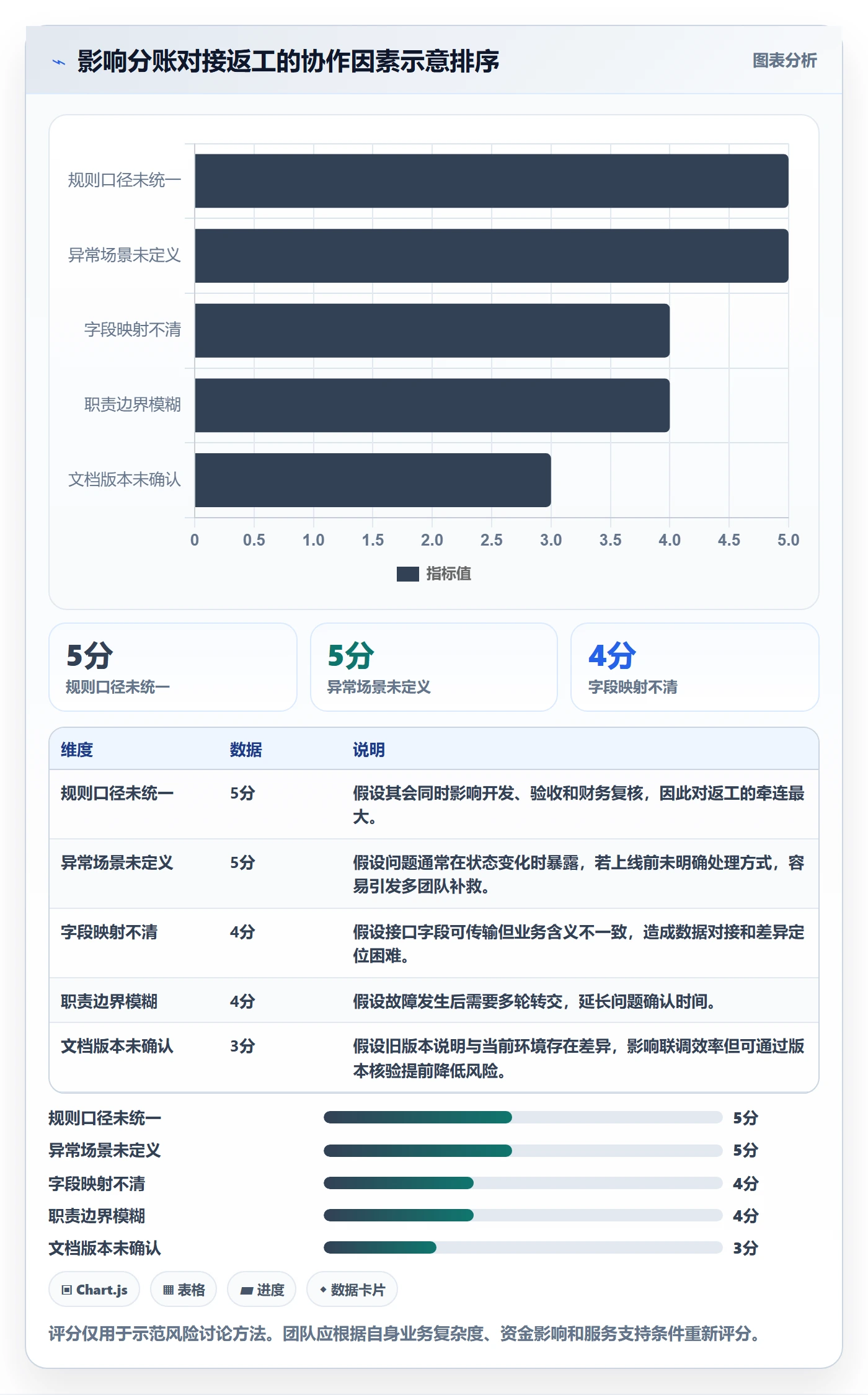Click the 3分 value in table

242,1046
